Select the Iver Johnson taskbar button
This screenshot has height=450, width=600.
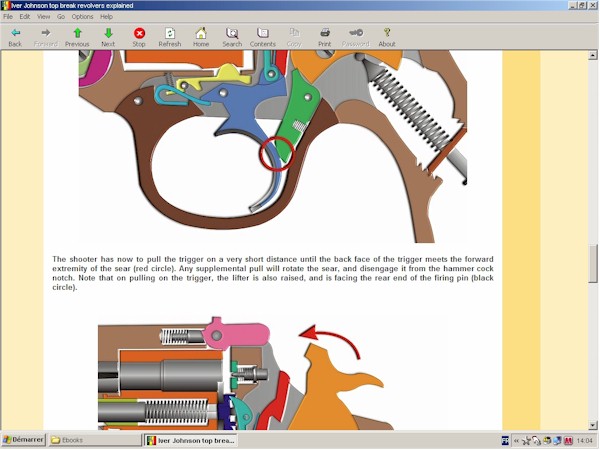pos(190,440)
